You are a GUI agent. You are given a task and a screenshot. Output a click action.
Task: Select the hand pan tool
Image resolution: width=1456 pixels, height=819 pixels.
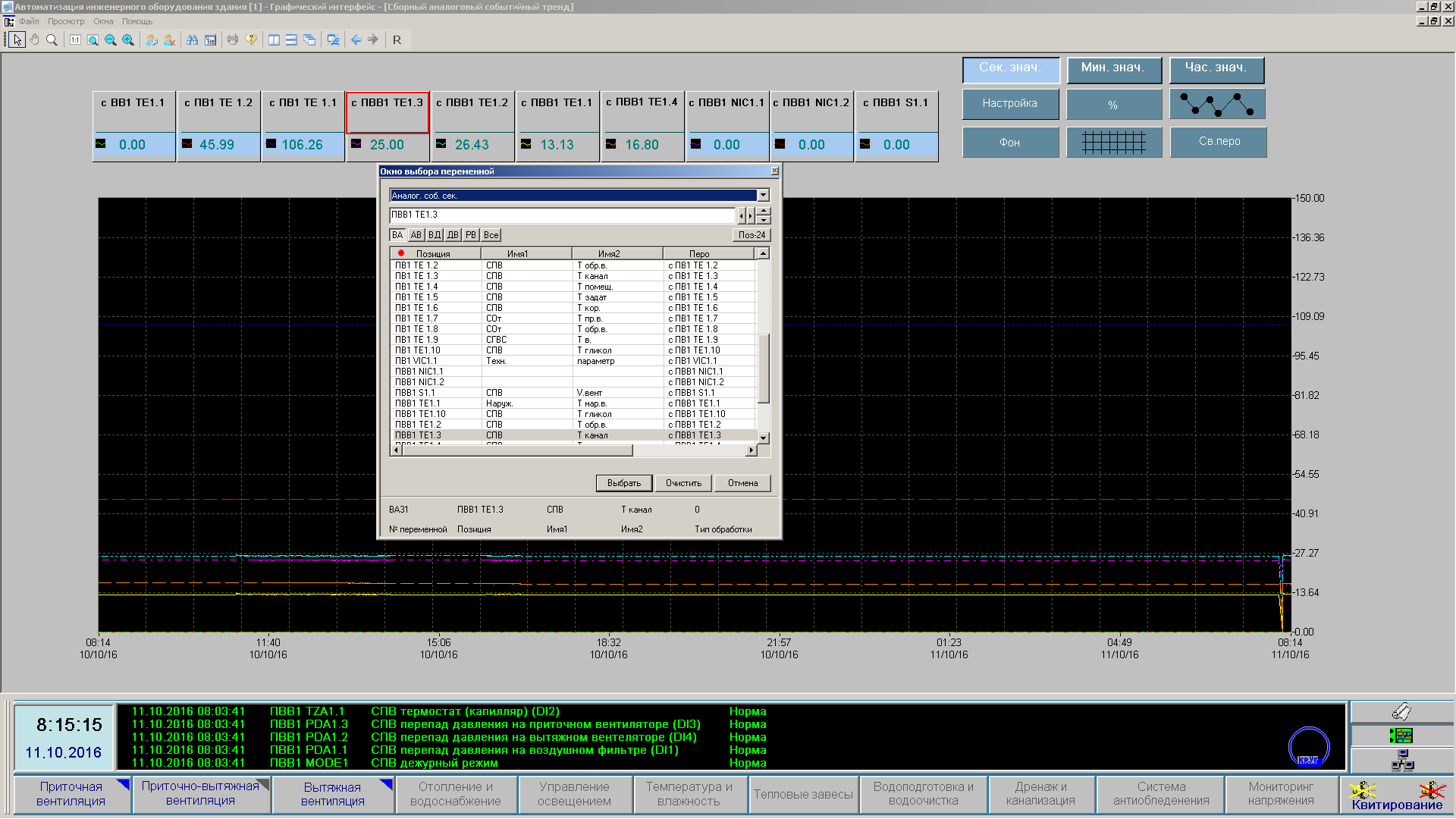[x=34, y=39]
